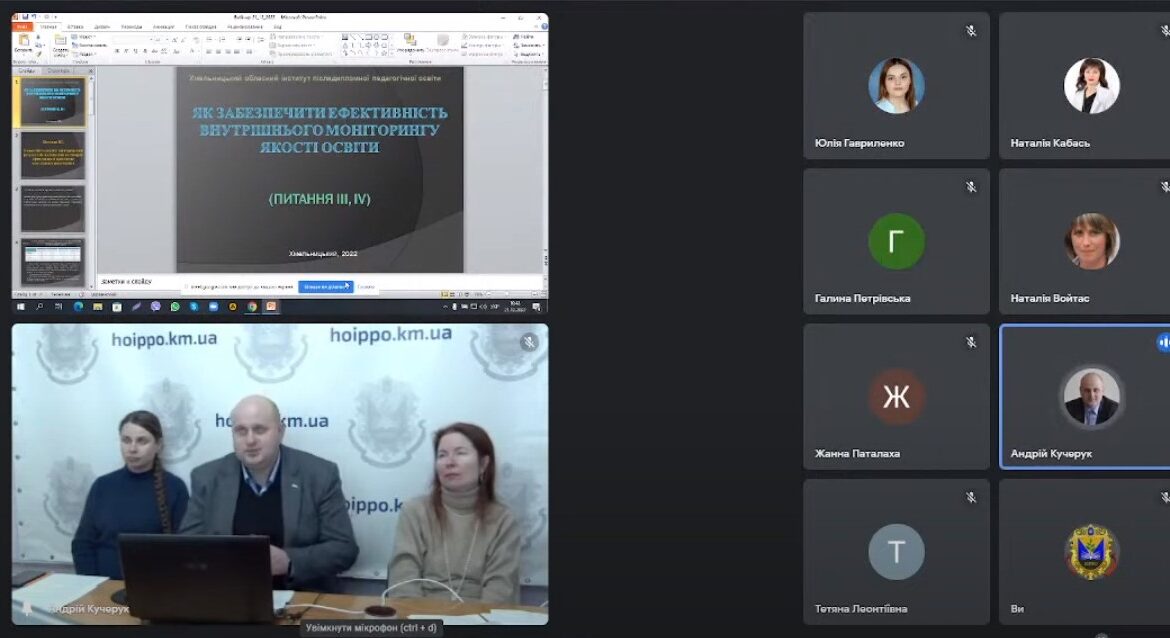Viewport: 1170px width, 638px height.
Task: Click the WhatsApp icon in taskbar
Action: [x=175, y=307]
